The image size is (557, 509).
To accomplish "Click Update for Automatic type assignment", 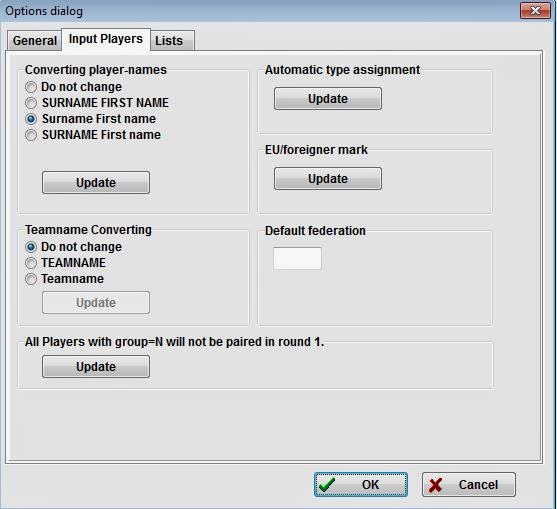I will coord(328,98).
